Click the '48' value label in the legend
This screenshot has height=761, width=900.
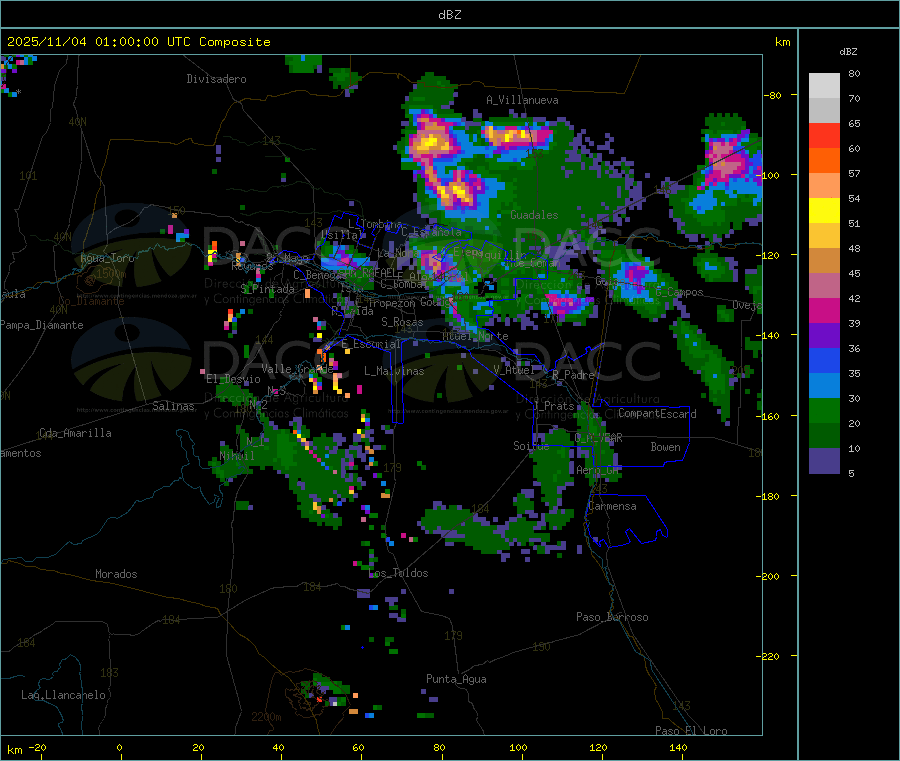point(854,249)
